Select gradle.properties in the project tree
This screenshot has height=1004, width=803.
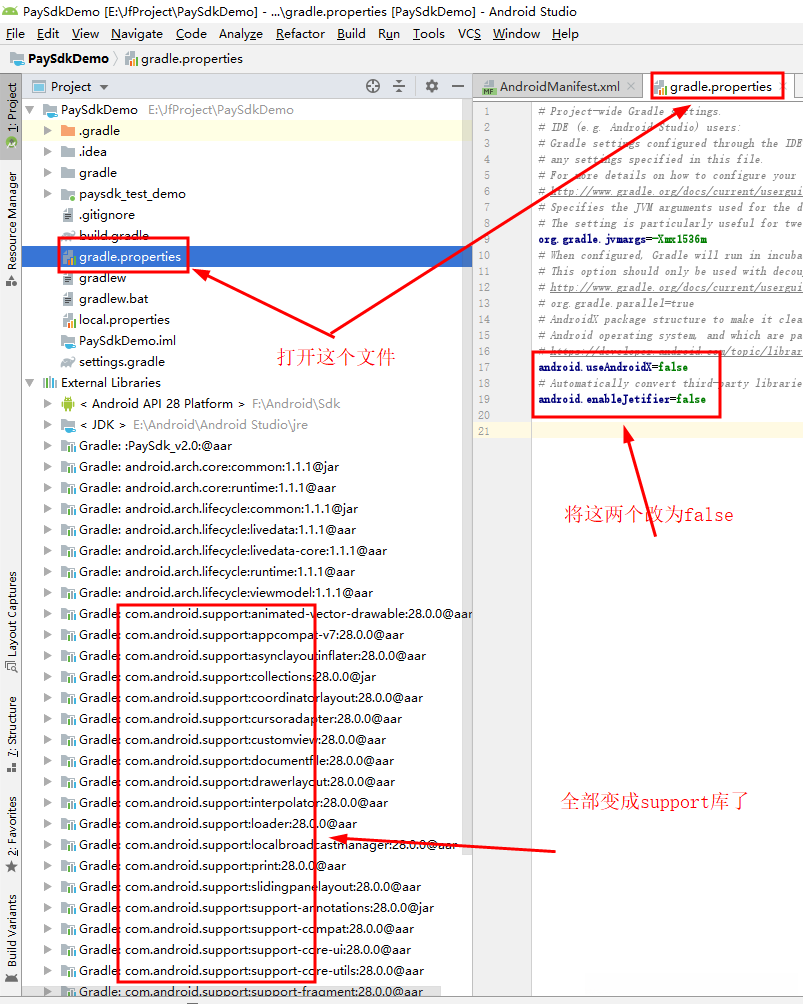pos(130,257)
